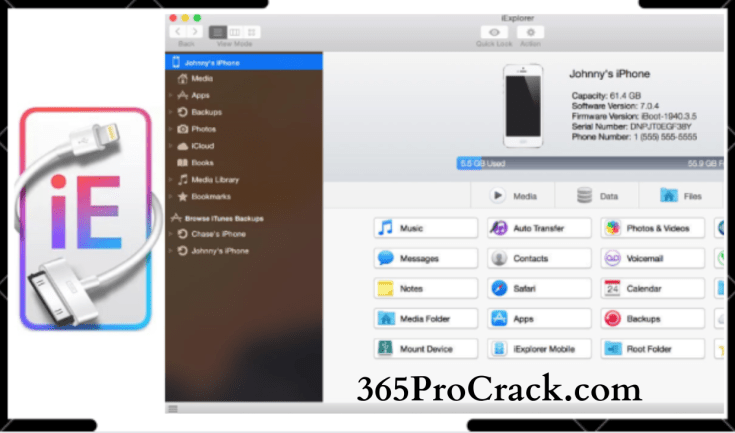Switch to column view mode
Screen dimensions: 735x433
234,32
